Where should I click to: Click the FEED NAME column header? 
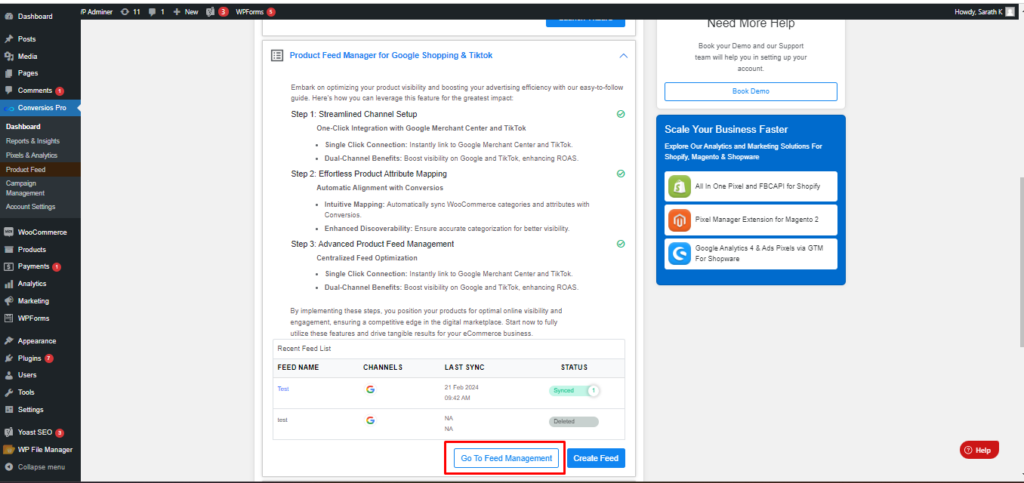coord(298,367)
